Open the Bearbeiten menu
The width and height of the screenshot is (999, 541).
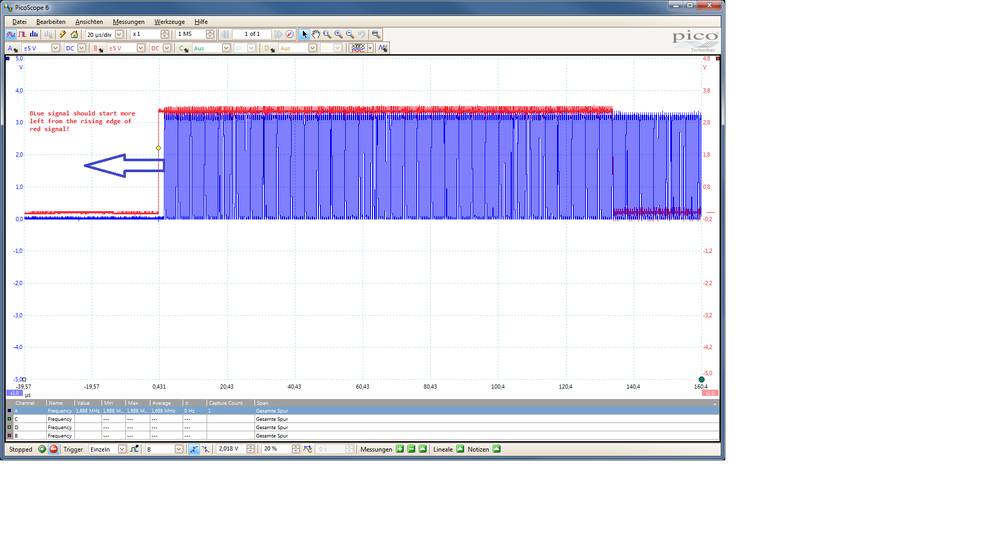(x=51, y=22)
